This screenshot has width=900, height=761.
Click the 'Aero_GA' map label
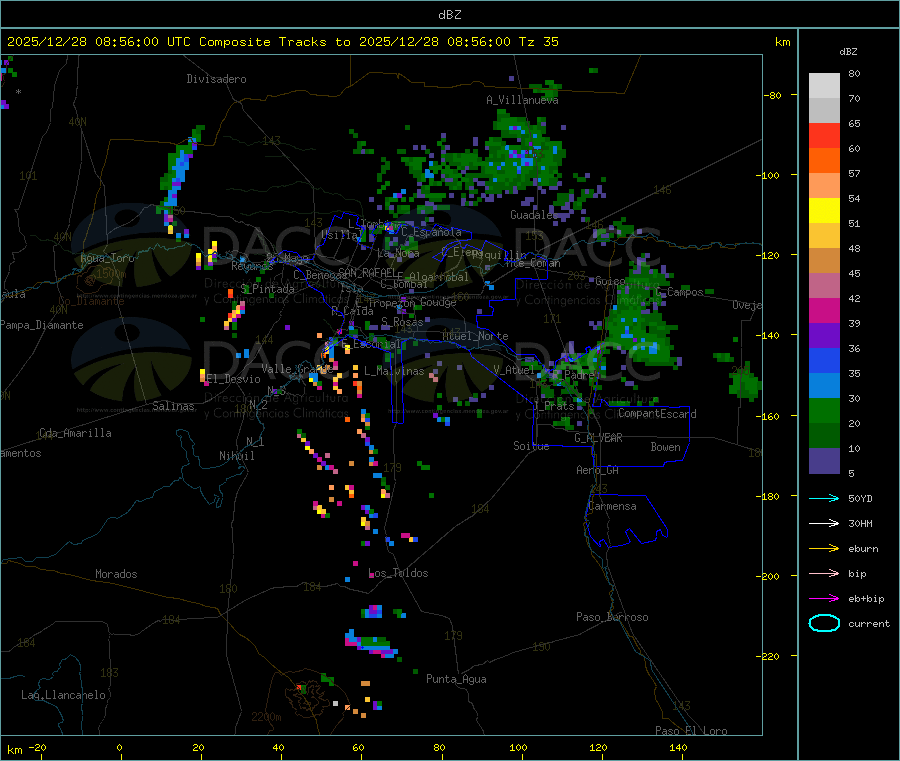click(x=597, y=470)
